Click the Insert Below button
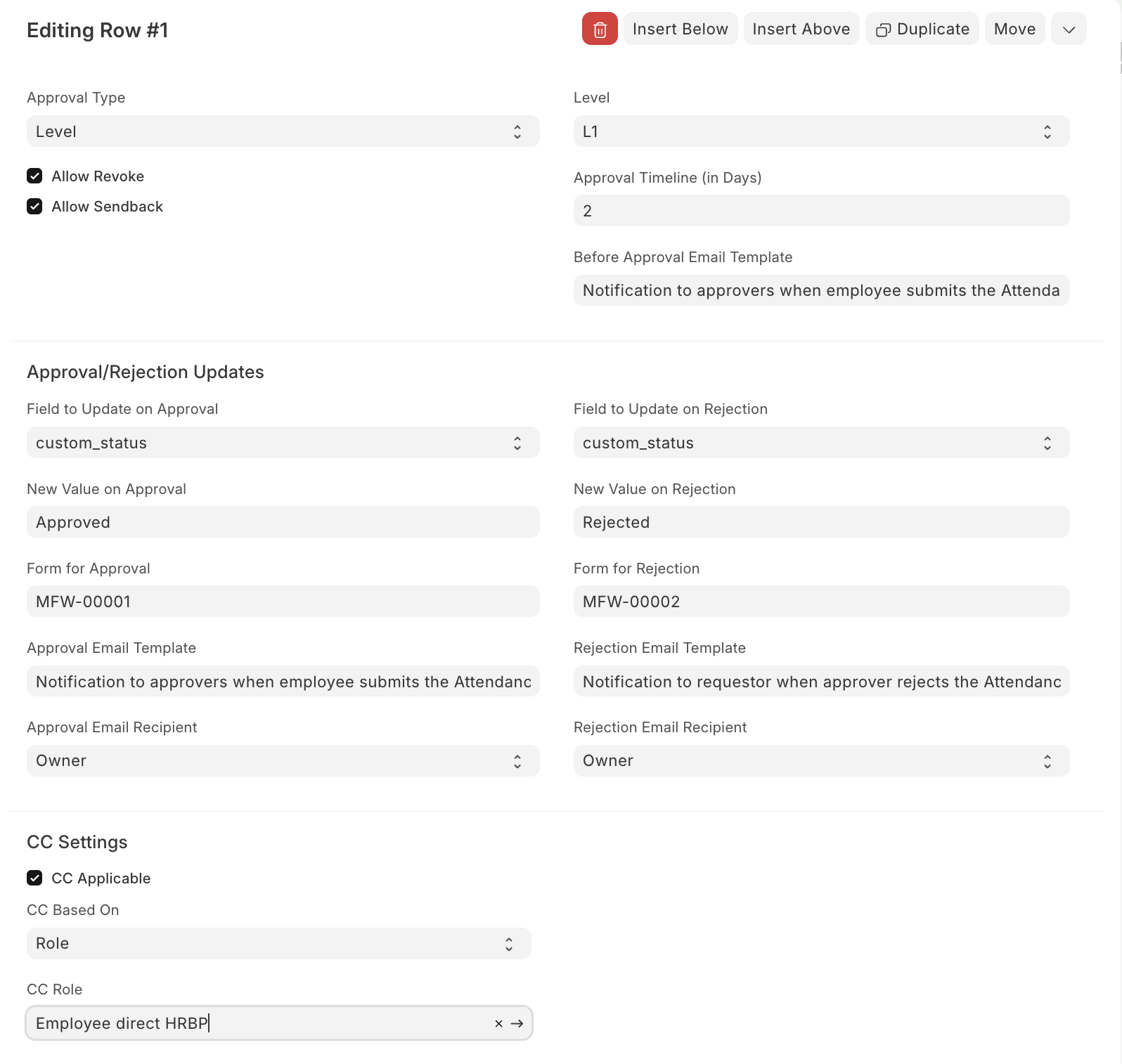This screenshot has width=1122, height=1064. coord(681,29)
